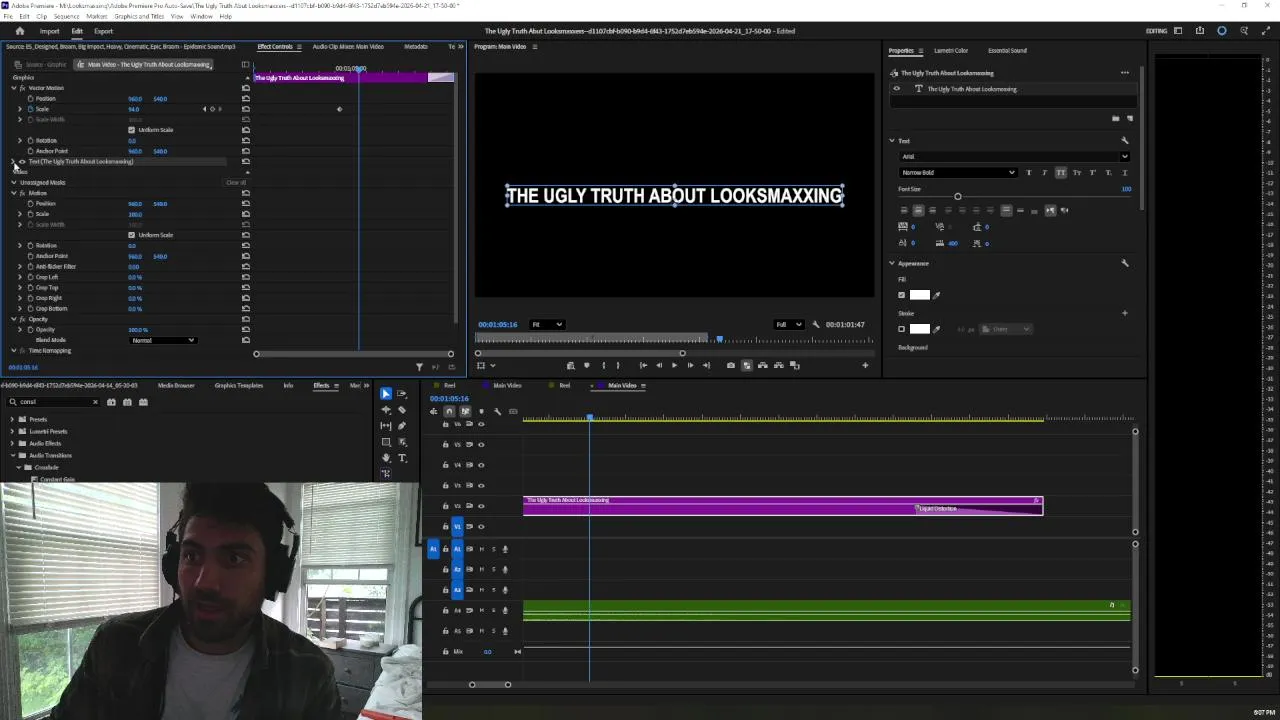Toggle the Effect Controls filter properties funnel icon
The width and height of the screenshot is (1280, 720).
pos(419,367)
